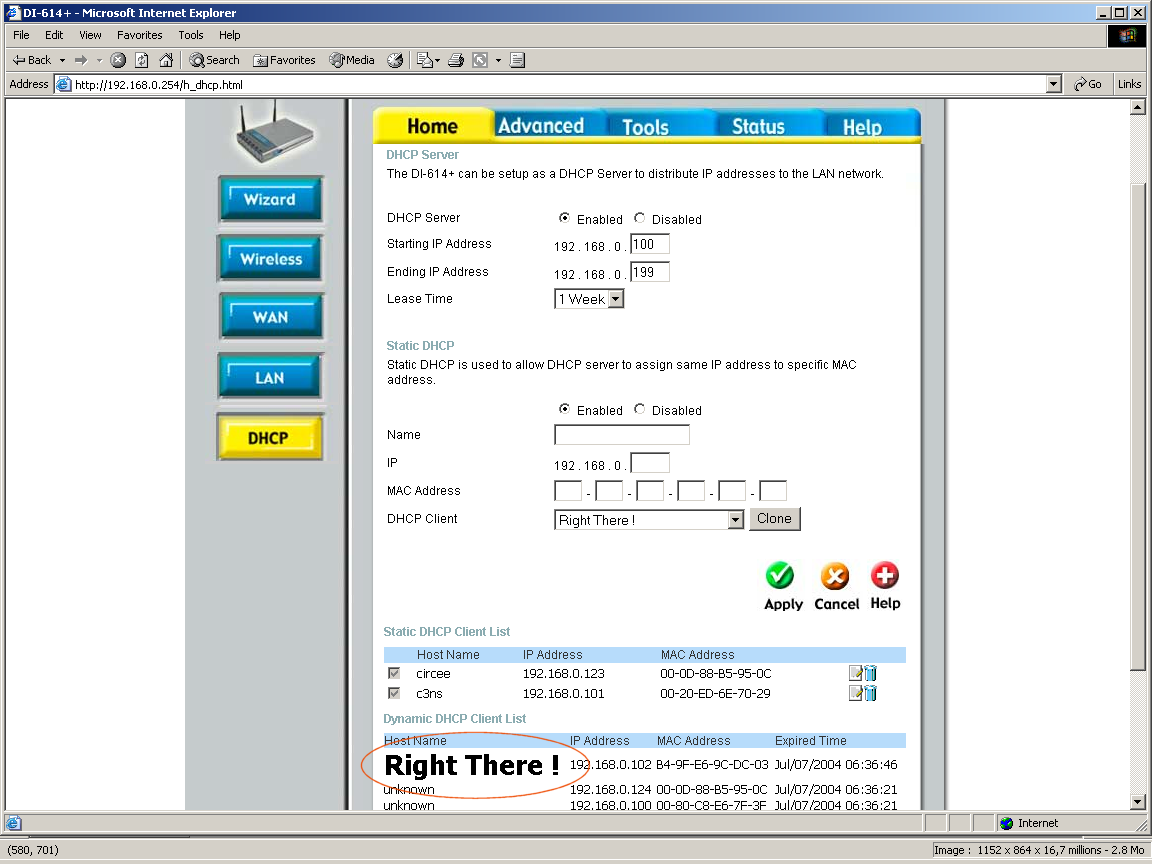Open the Favorites menu

point(139,35)
